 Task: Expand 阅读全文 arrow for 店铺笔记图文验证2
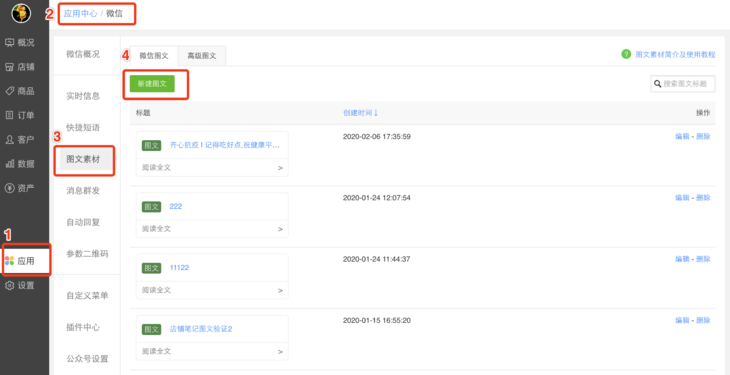[x=280, y=352]
